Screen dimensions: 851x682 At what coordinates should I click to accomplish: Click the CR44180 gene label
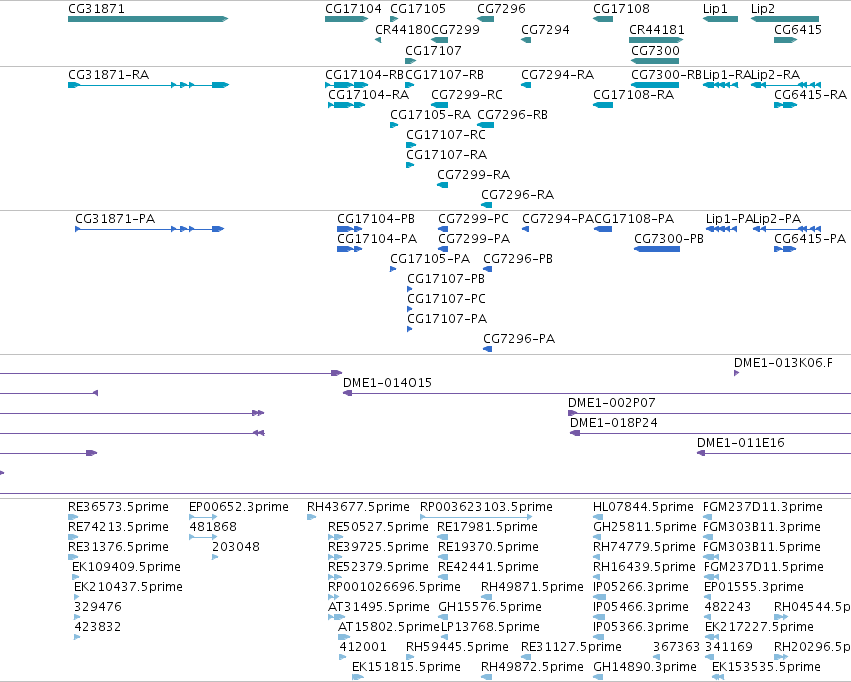[403, 29]
